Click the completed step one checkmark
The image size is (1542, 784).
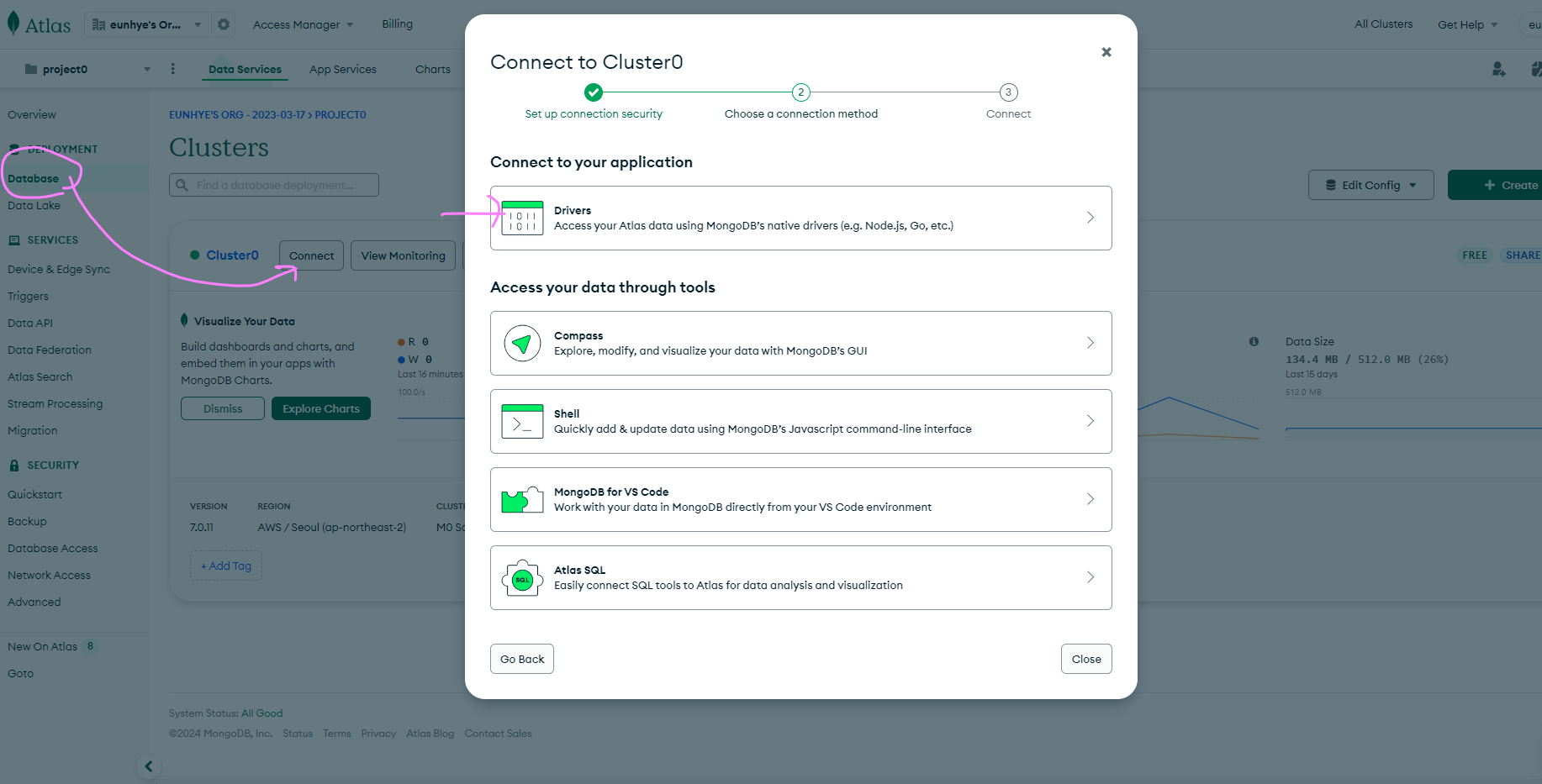[594, 92]
